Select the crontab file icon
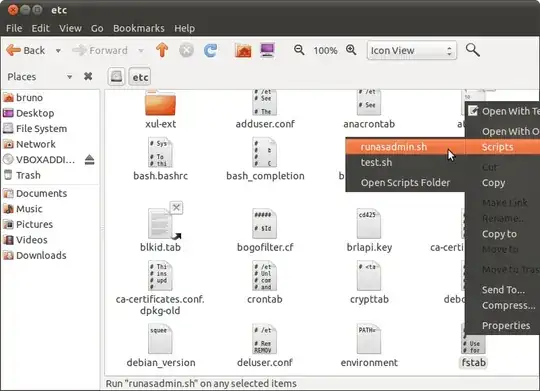 click(264, 276)
